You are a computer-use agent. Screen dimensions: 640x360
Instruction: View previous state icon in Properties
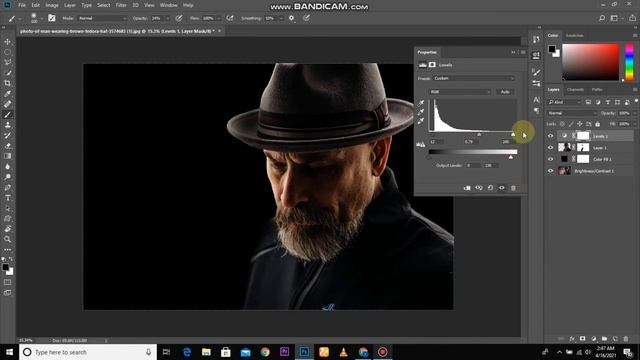coord(479,188)
